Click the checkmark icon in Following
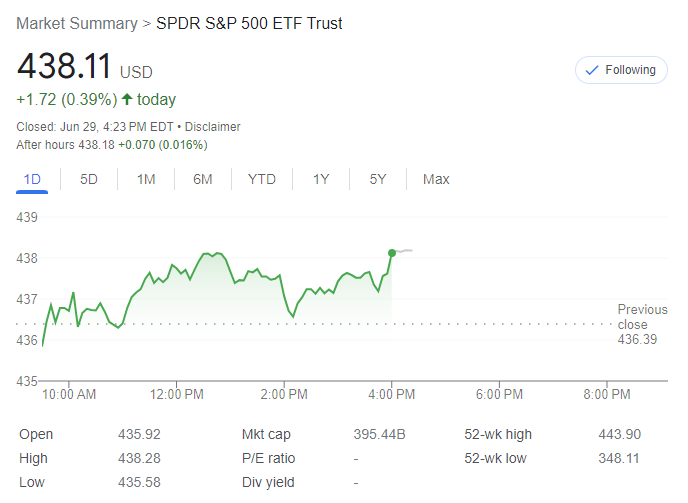Image resolution: width=688 pixels, height=503 pixels. pos(591,70)
